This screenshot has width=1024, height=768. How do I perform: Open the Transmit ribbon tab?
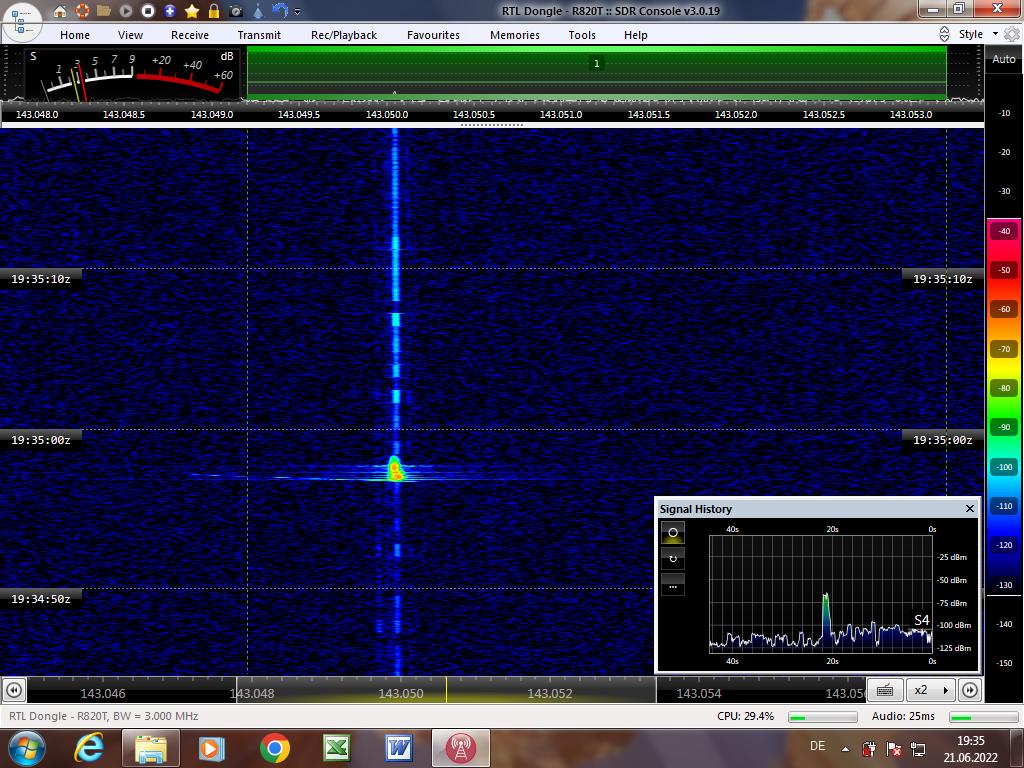(x=259, y=35)
